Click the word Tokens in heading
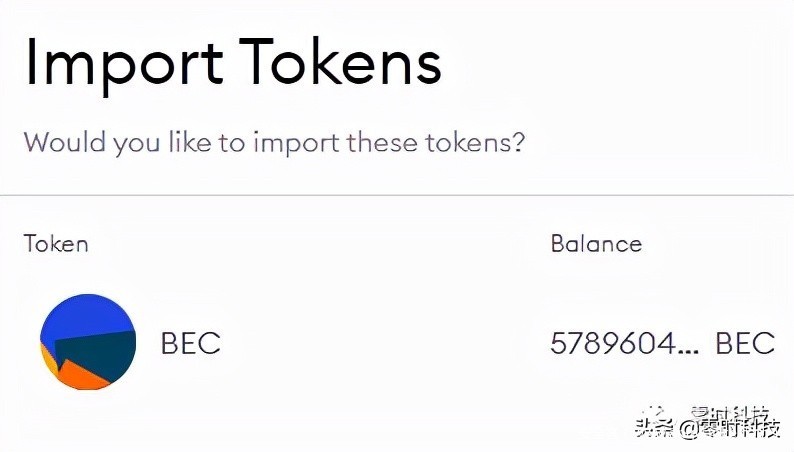Viewport: 794px width, 452px height. click(x=340, y=62)
